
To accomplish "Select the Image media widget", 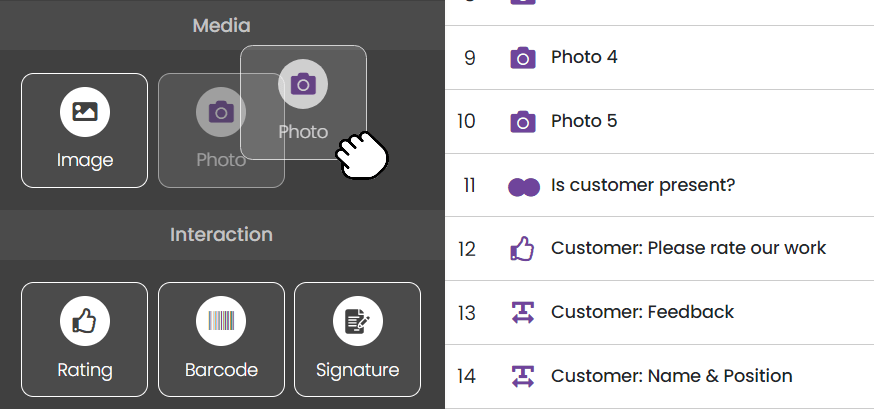I will 85,130.
